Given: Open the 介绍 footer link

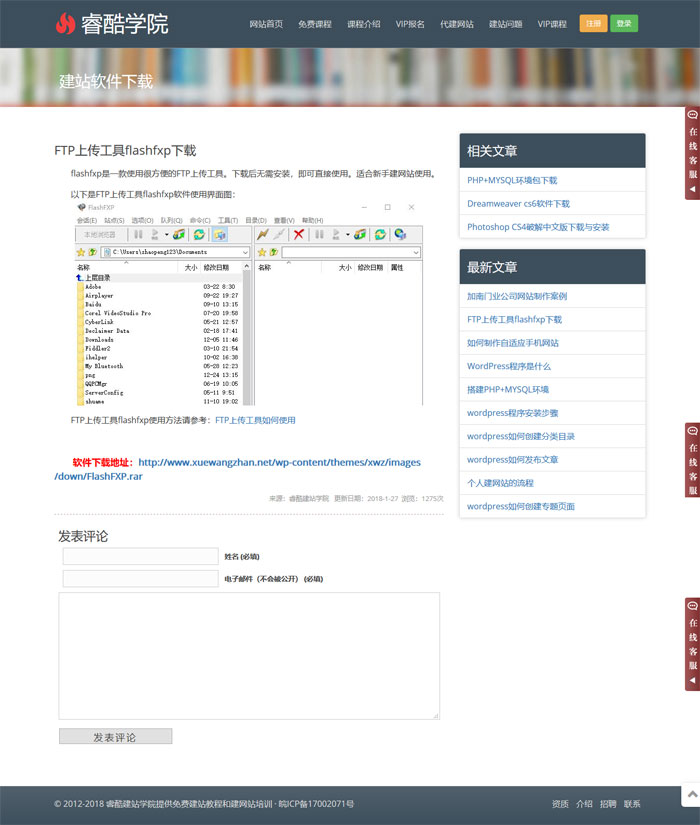Looking at the screenshot, I should tap(584, 804).
